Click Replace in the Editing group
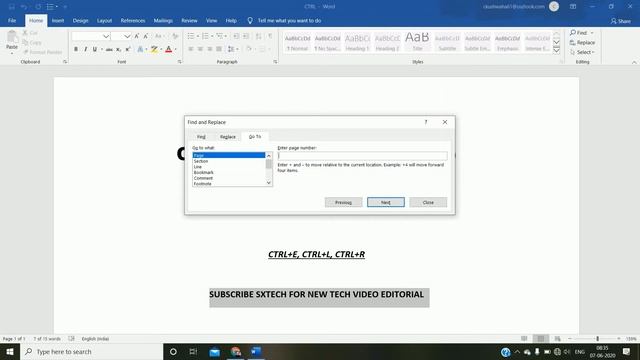640x360 pixels. pos(582,42)
